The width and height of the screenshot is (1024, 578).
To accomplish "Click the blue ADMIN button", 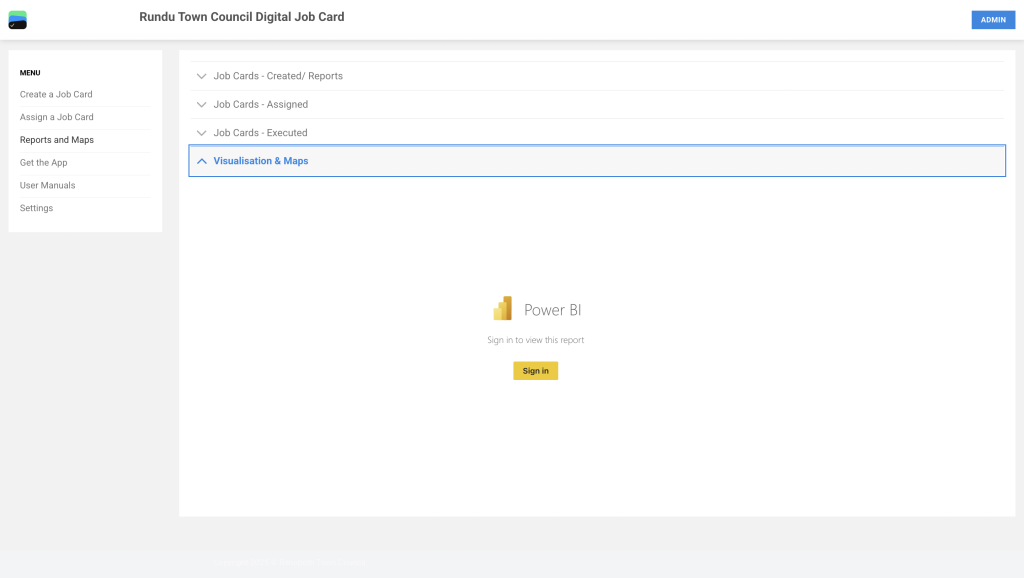I will pos(992,20).
